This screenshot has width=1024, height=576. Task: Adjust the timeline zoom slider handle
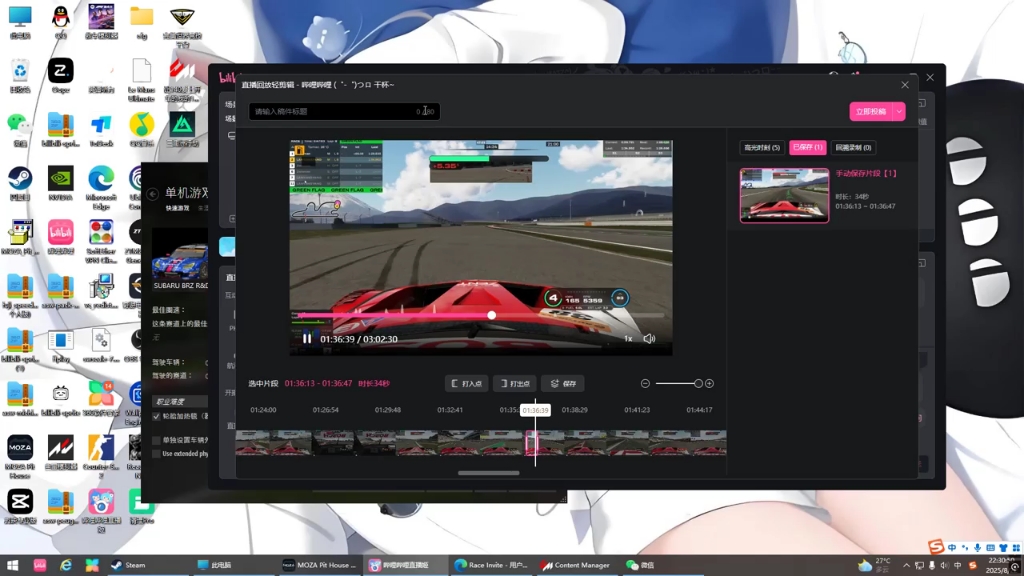click(x=698, y=383)
